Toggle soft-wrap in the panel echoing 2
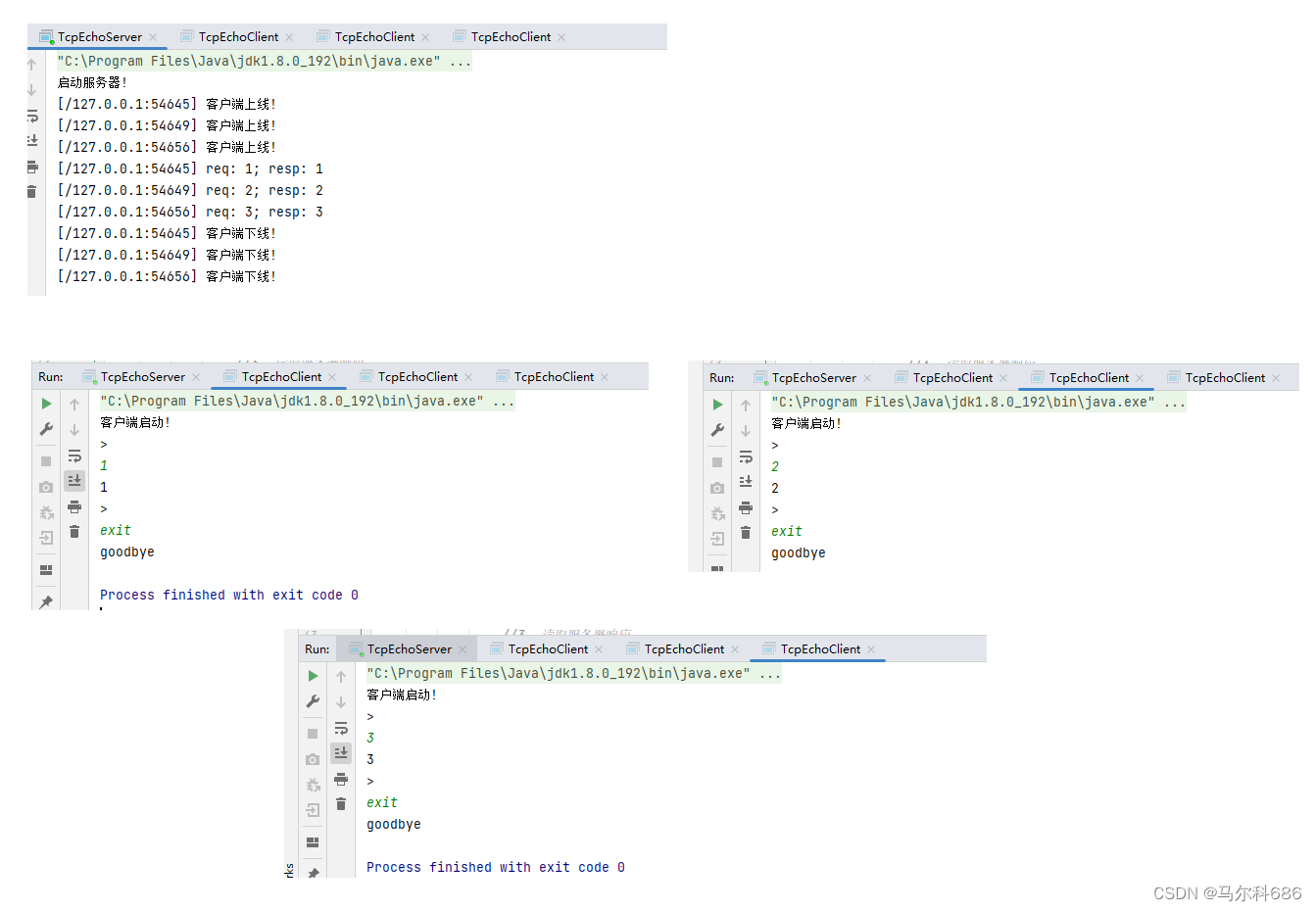1316x911 pixels. [746, 456]
